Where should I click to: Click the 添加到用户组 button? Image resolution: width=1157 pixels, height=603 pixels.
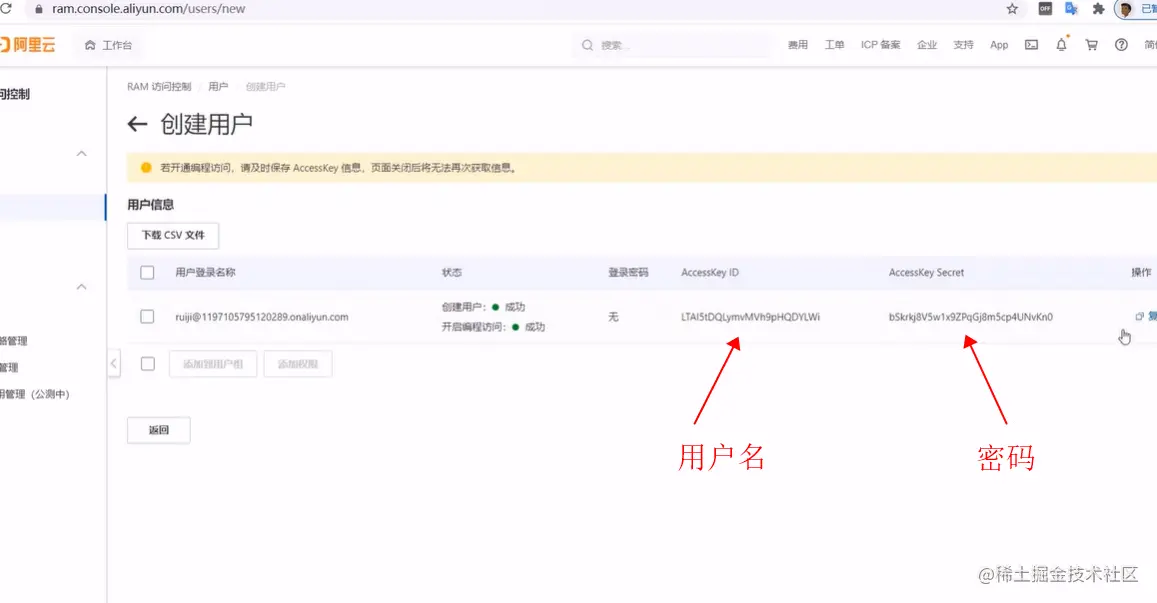pos(213,364)
